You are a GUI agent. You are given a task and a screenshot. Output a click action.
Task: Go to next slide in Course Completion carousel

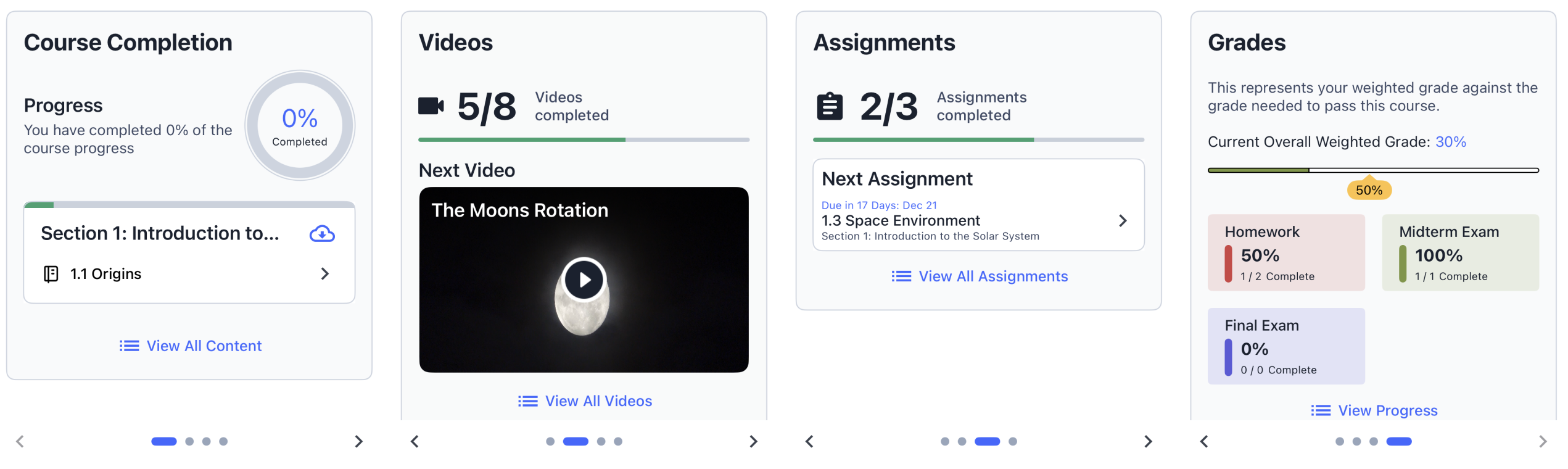(358, 441)
